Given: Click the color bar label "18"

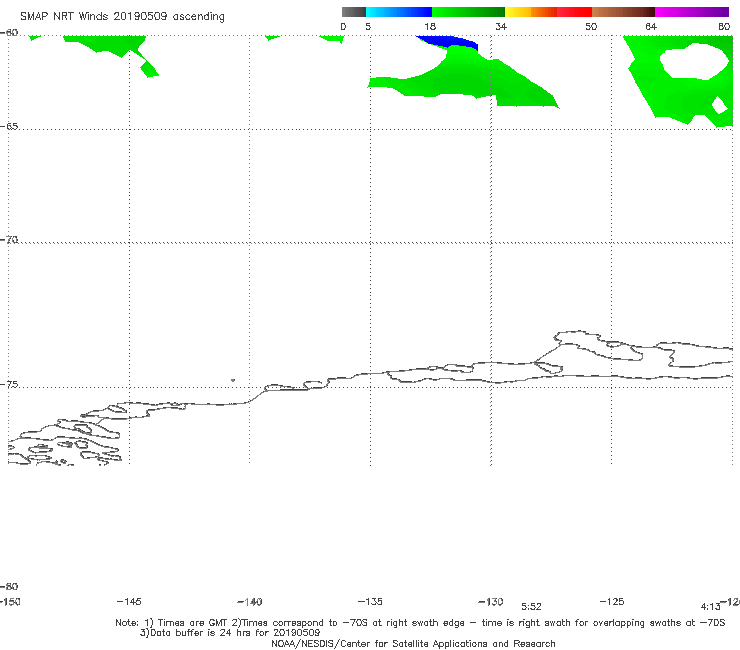Looking at the screenshot, I should tap(430, 27).
